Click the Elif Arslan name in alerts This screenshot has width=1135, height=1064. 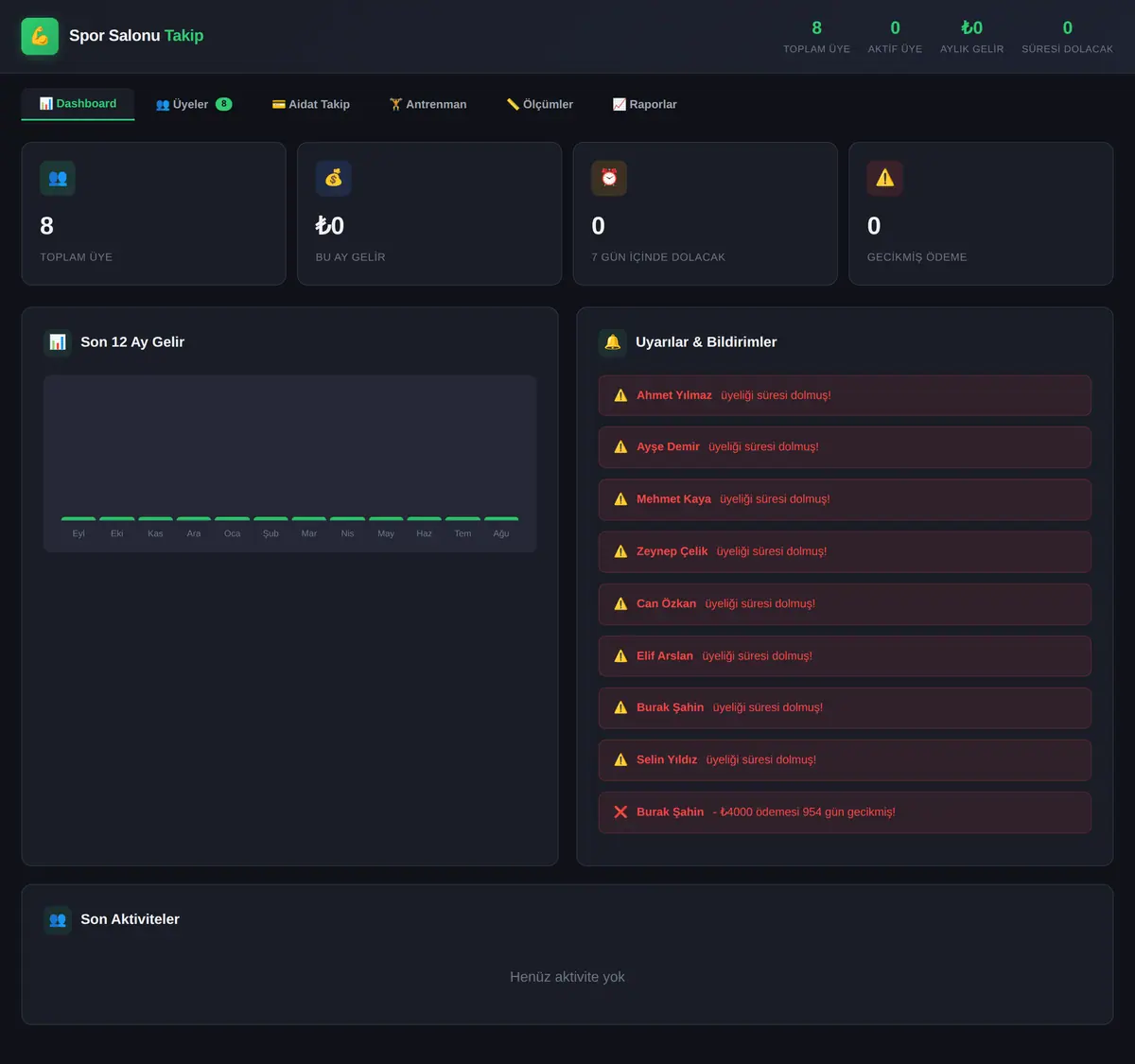tap(665, 655)
